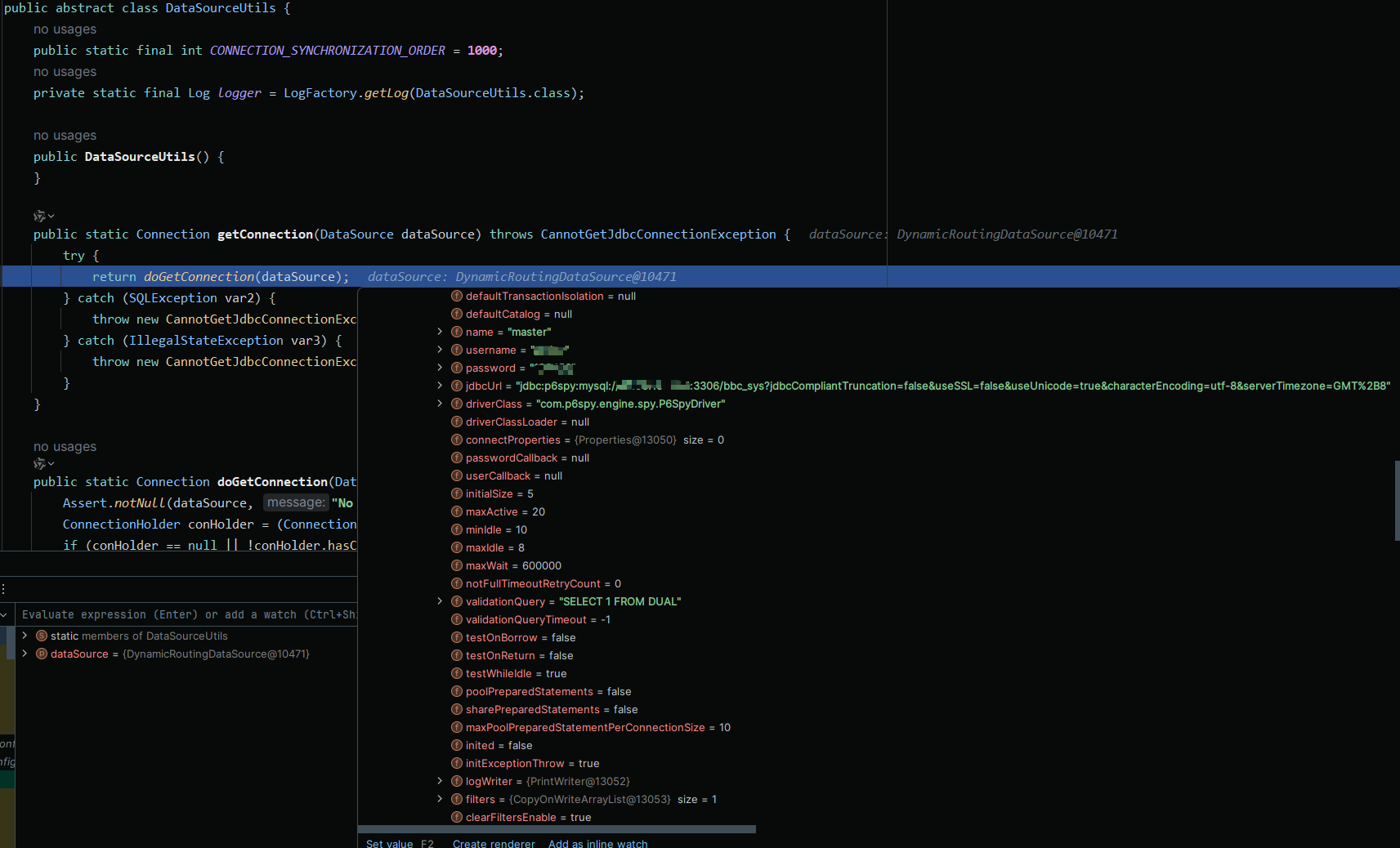Expand the filters CopyOnWriteArrayList node
The width and height of the screenshot is (1400, 848).
440,799
